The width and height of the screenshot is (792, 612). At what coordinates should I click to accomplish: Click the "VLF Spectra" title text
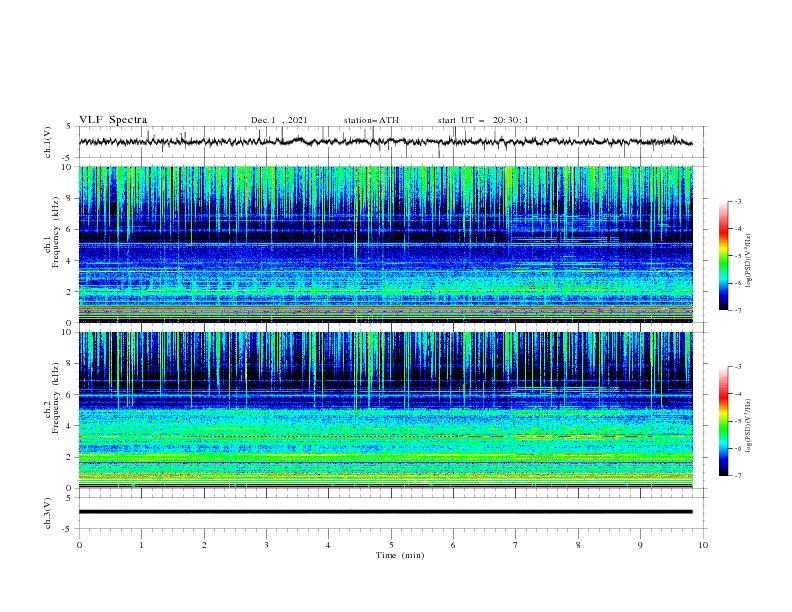pyautogui.click(x=113, y=120)
